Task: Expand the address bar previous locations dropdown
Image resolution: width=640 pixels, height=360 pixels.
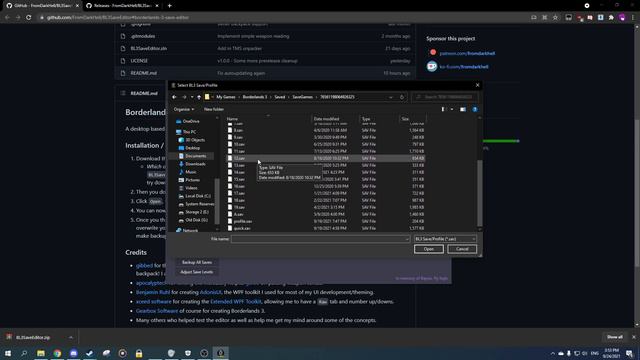Action: tap(391, 97)
